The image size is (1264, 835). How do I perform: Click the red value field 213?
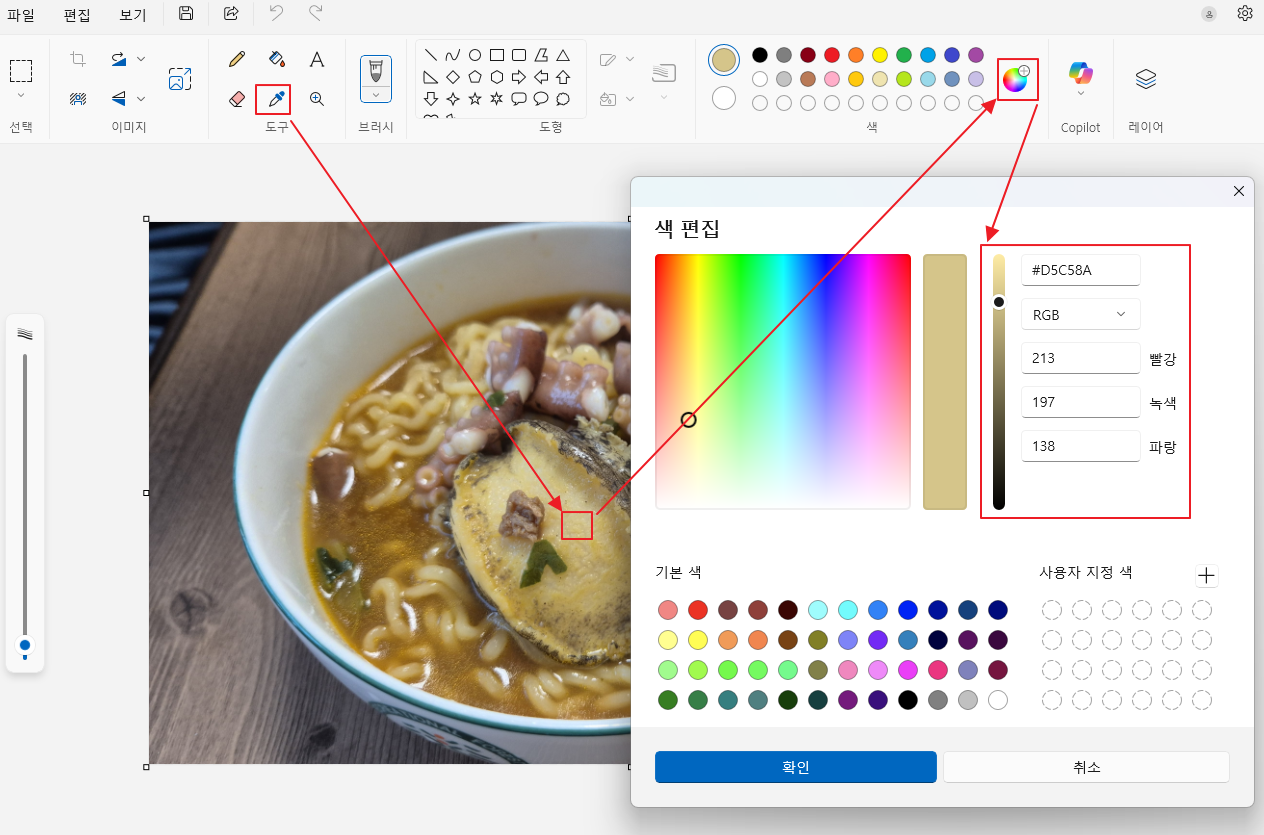pyautogui.click(x=1080, y=358)
